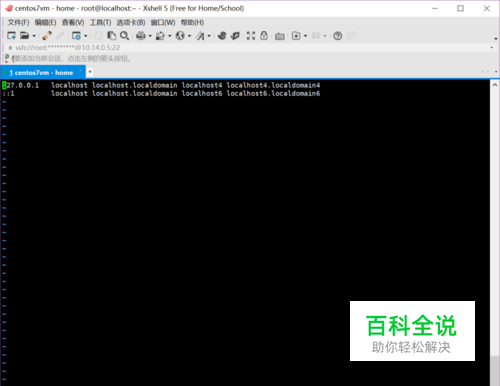500x386 pixels.
Task: Open the 查看(V) menu
Action: pyautogui.click(x=73, y=22)
